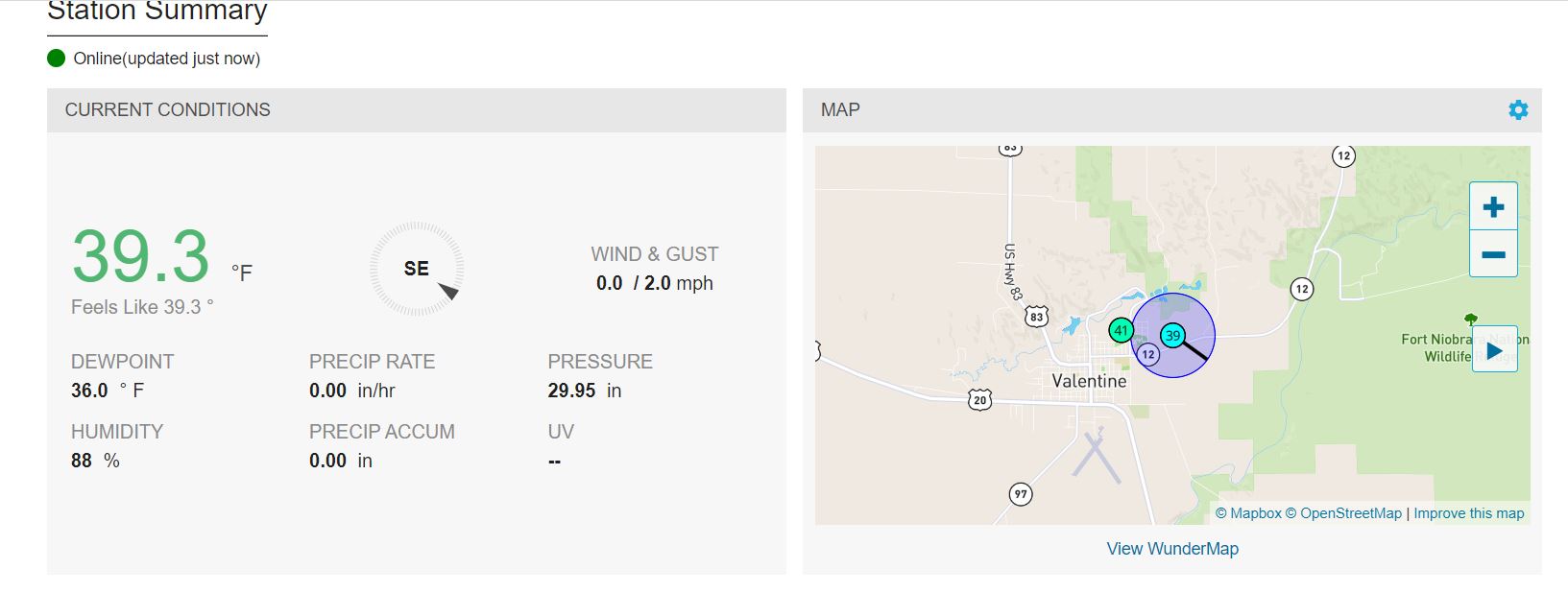Click the Fort Niobrara tree icon
The width and height of the screenshot is (1568, 593).
1470,320
